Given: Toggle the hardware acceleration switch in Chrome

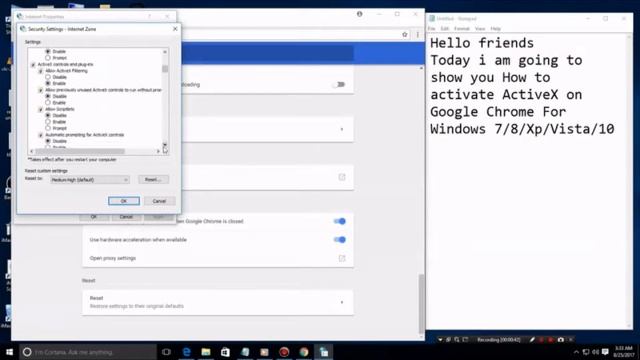Looking at the screenshot, I should (340, 240).
